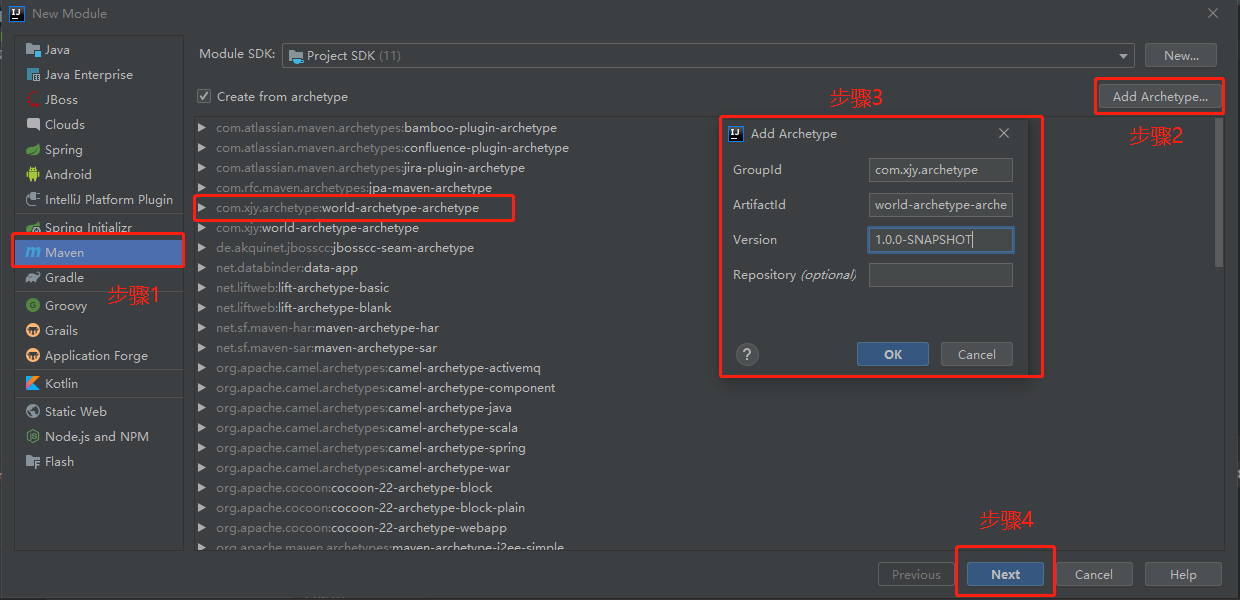
Task: Expand the jpa-maven-archetype entry
Action: 202,188
